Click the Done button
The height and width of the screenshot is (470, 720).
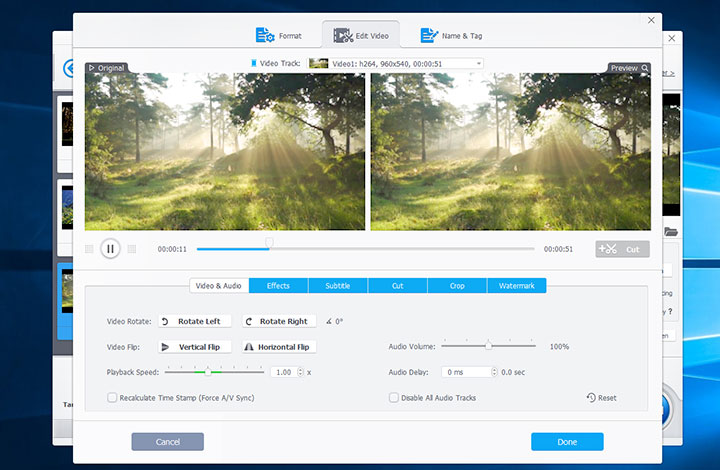[x=567, y=441]
